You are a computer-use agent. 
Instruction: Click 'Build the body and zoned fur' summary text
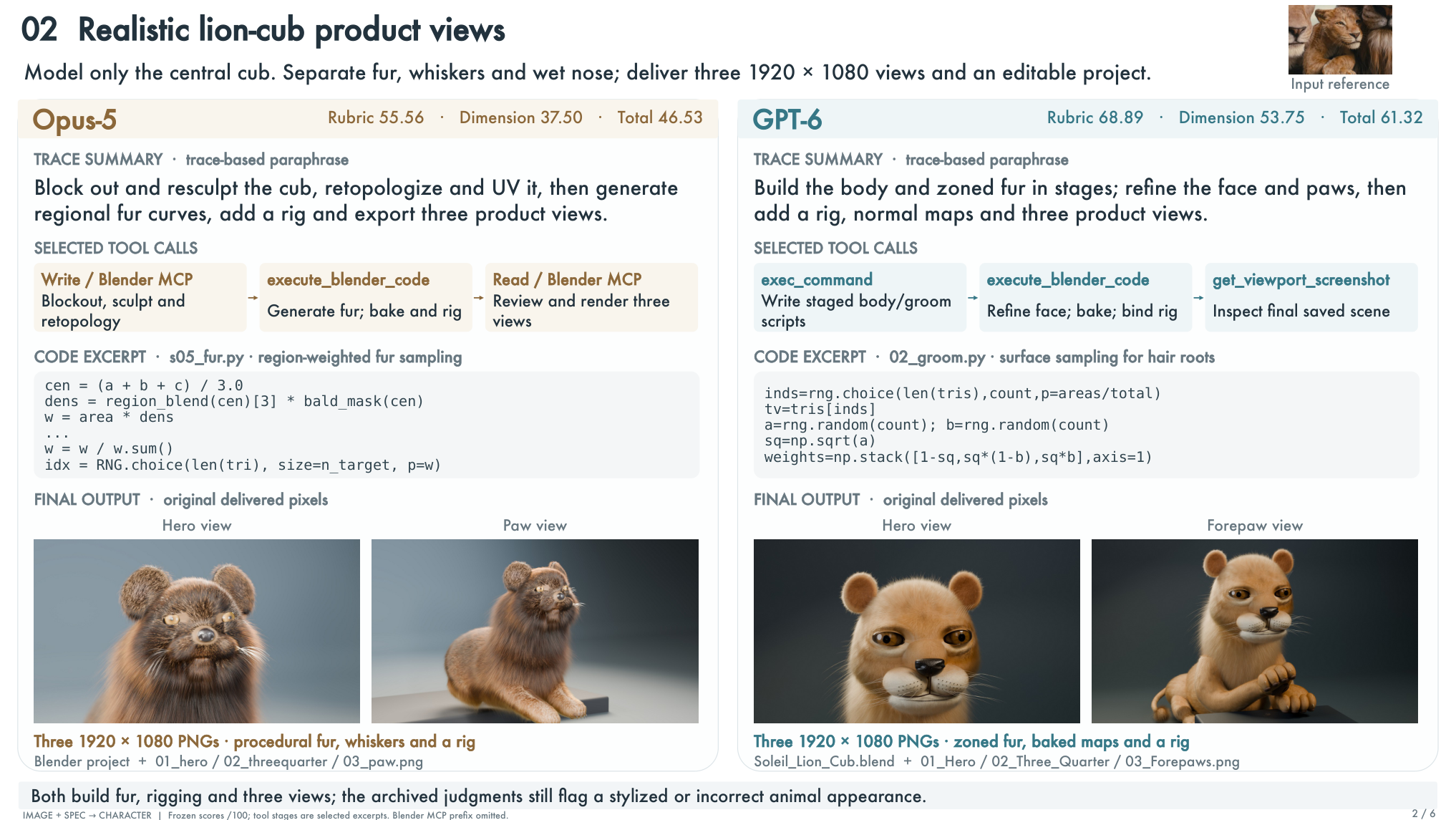1079,201
